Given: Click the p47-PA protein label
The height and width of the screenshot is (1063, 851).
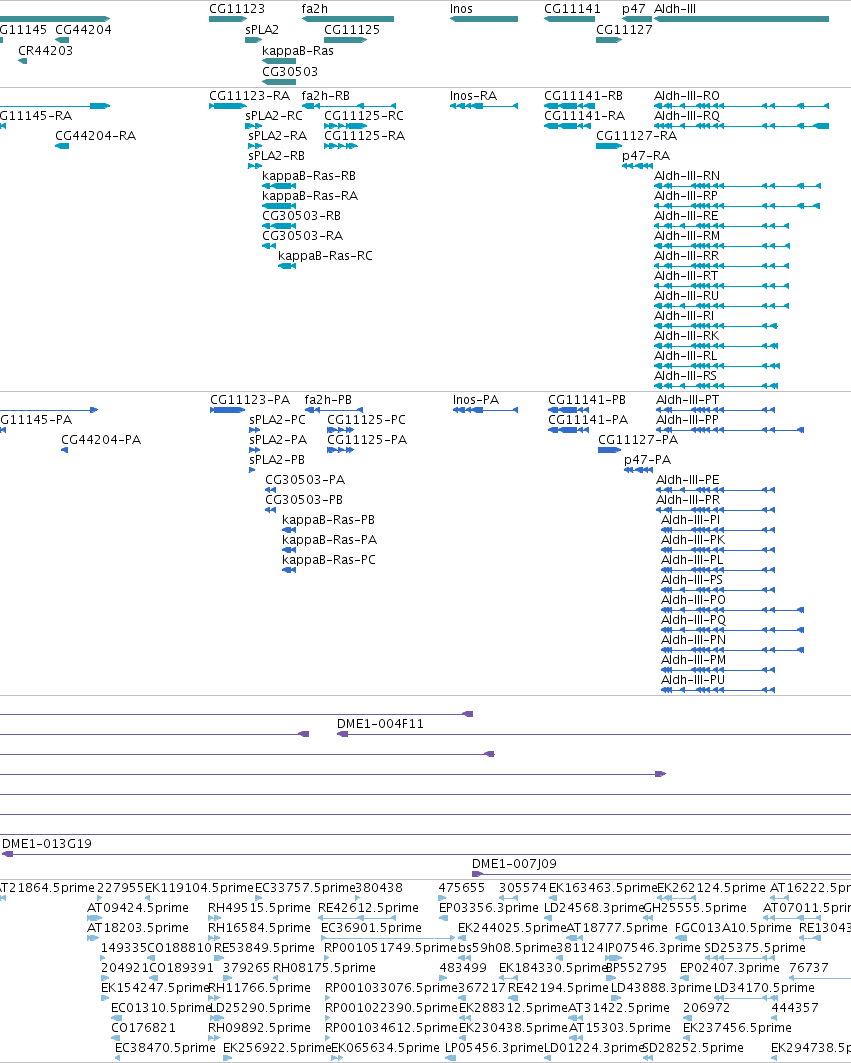Looking at the screenshot, I should (x=648, y=460).
